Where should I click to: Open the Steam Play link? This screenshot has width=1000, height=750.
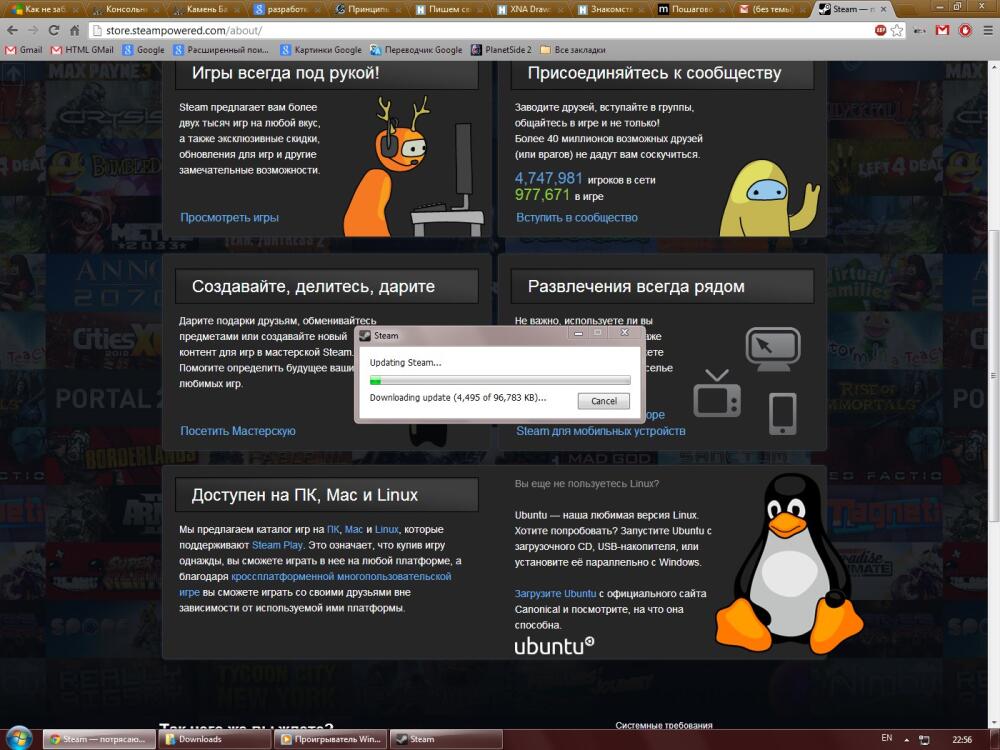pos(277,545)
